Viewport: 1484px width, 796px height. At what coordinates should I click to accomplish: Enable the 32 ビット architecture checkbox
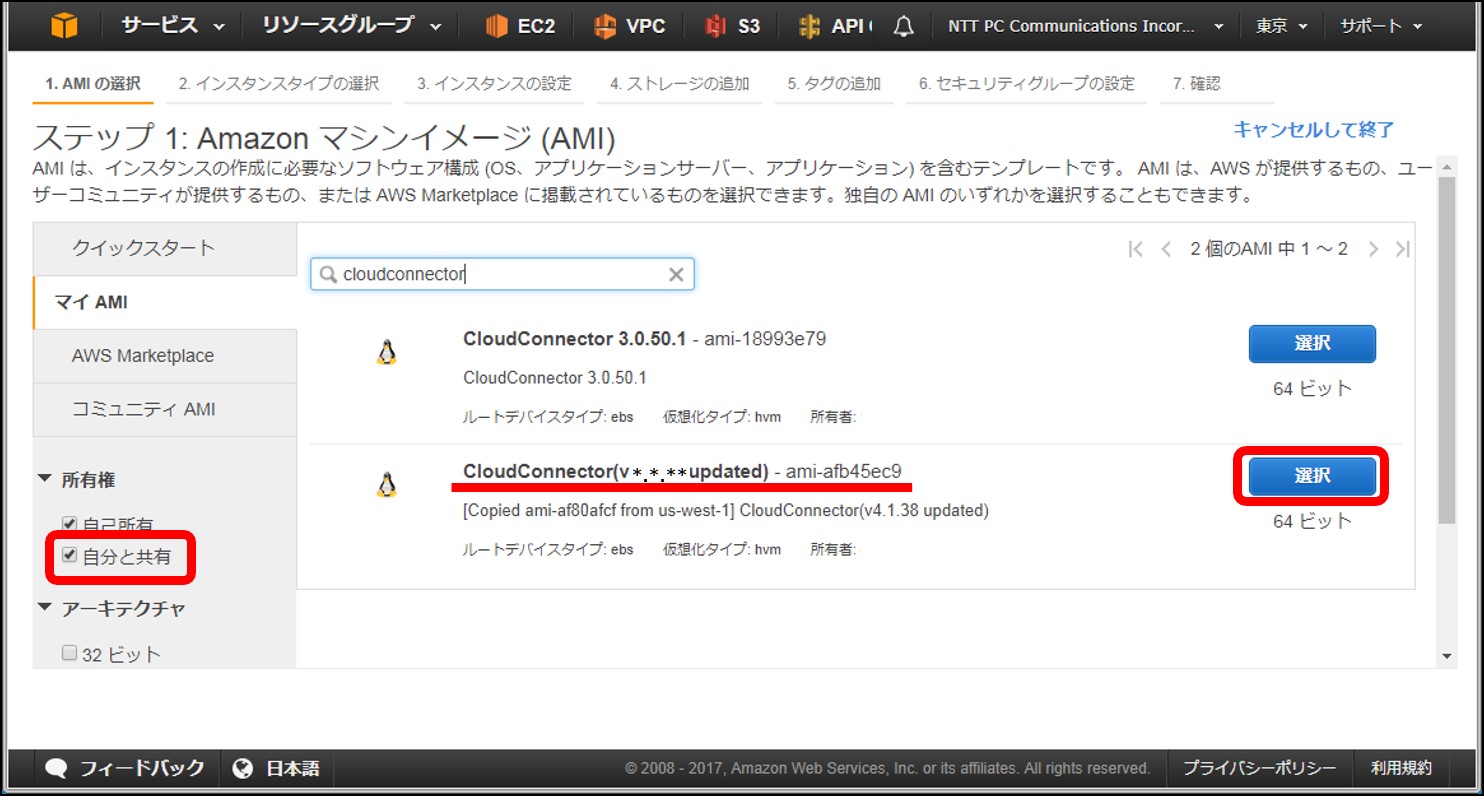pos(69,653)
